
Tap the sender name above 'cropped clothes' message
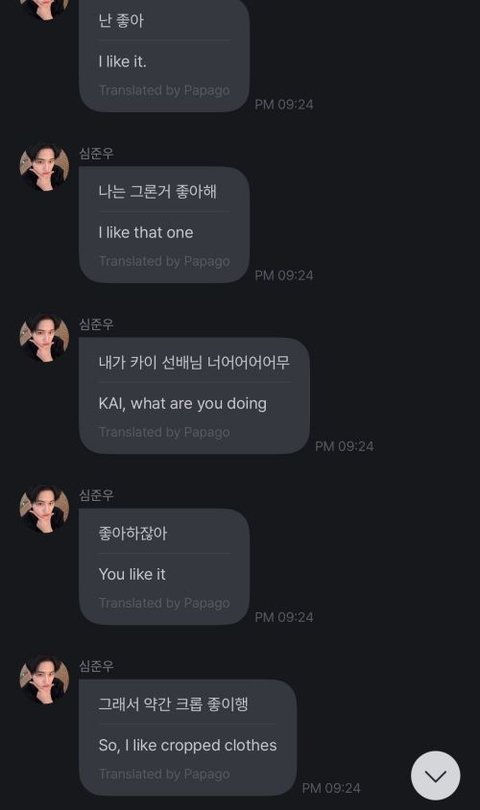[96, 666]
